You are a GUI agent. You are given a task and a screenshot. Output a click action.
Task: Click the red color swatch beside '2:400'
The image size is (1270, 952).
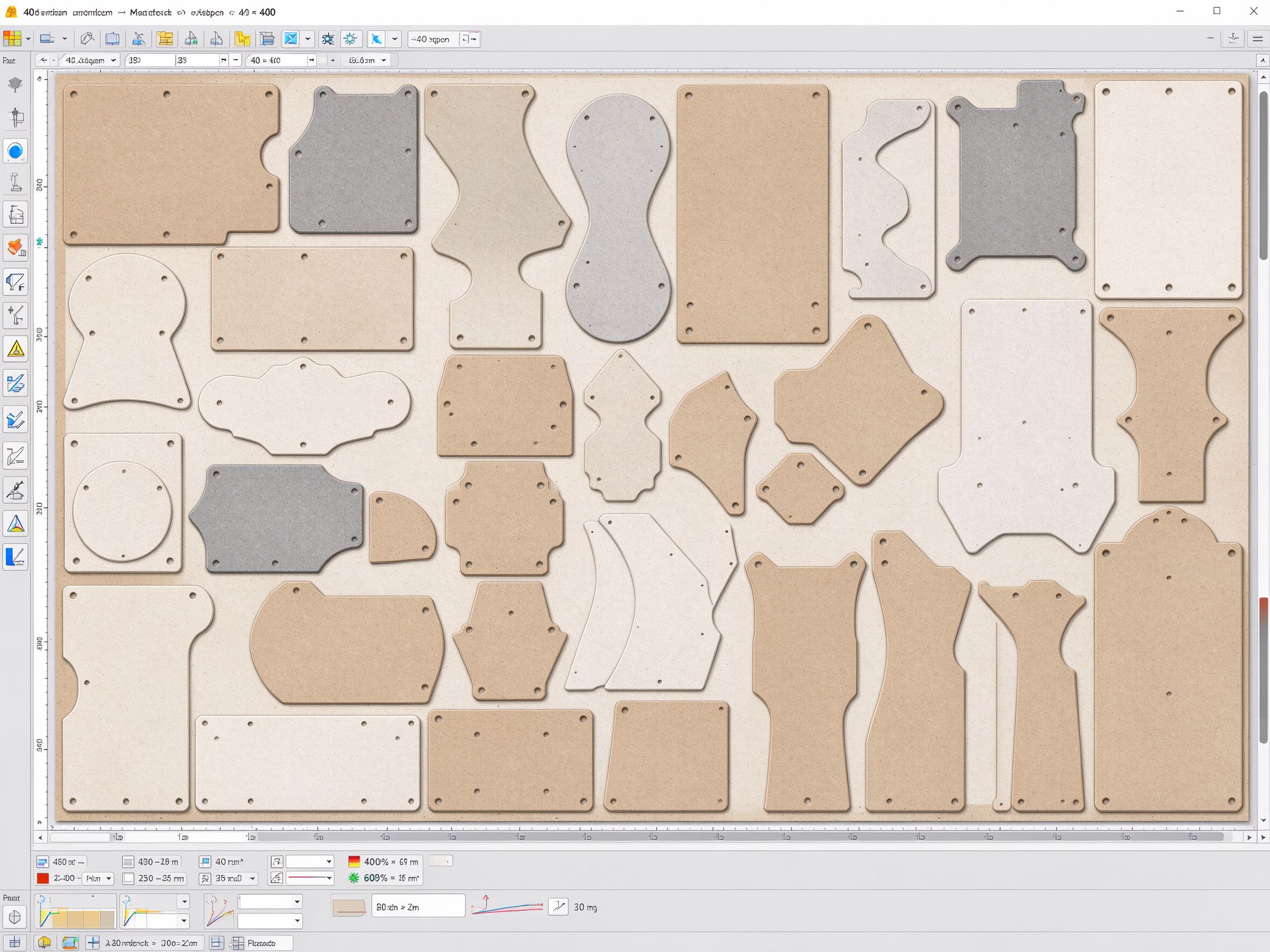click(x=43, y=878)
